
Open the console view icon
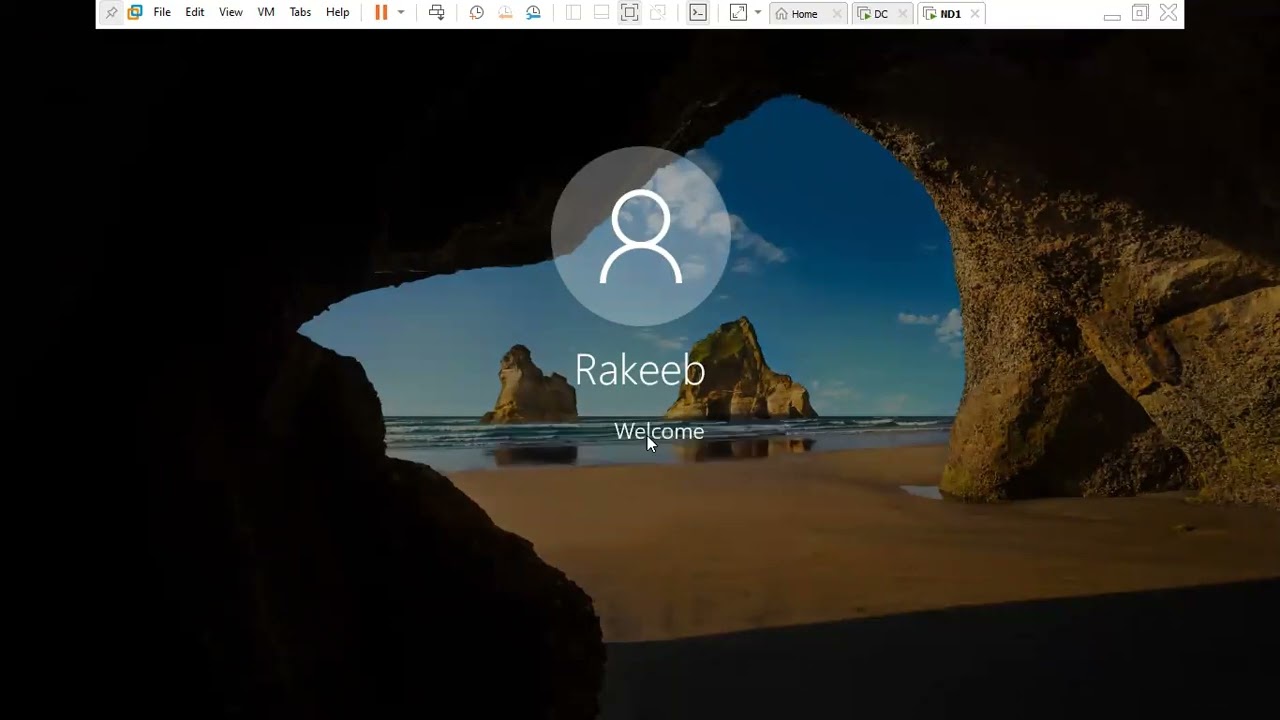(698, 13)
